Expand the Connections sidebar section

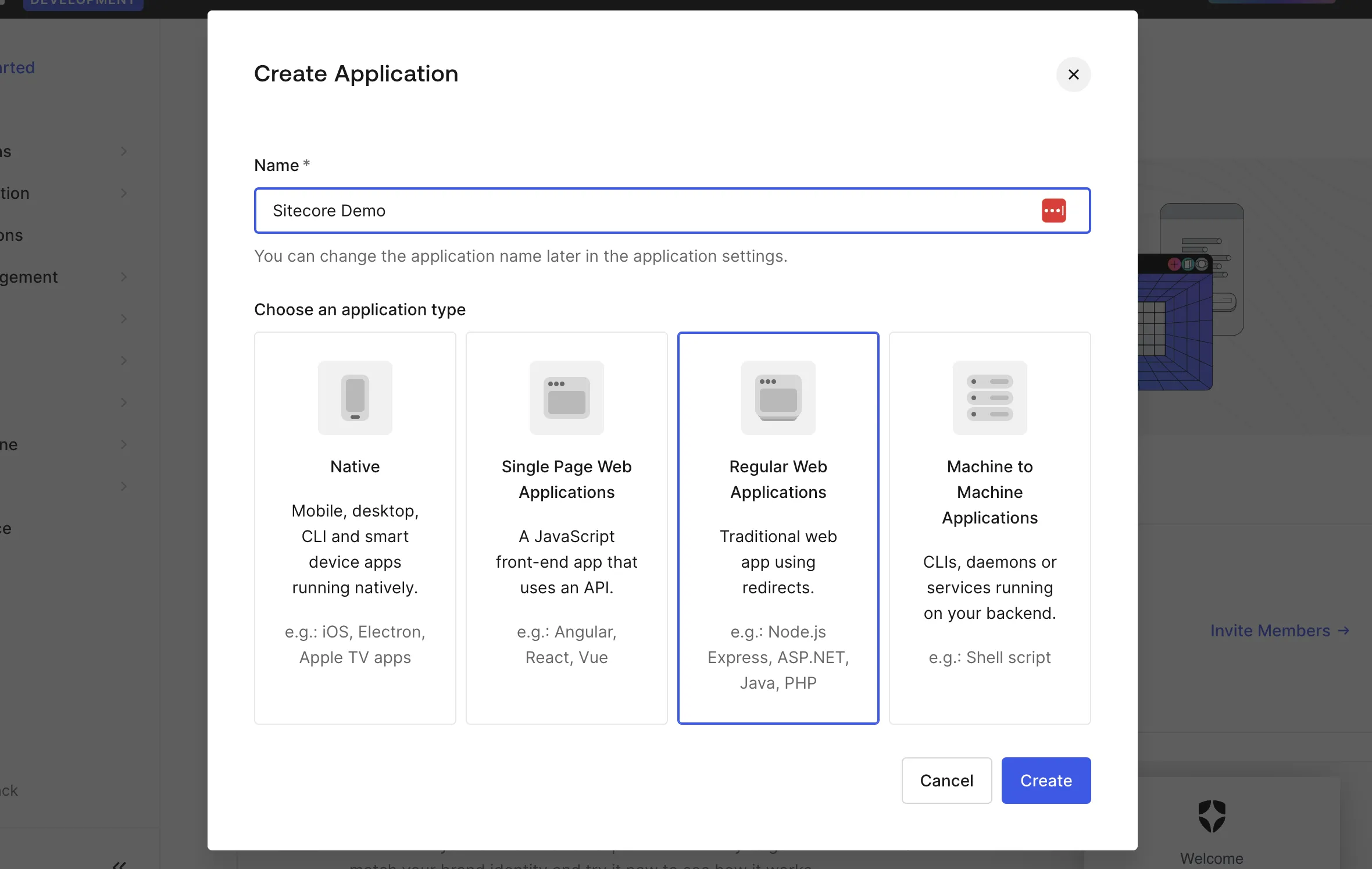[x=123, y=234]
